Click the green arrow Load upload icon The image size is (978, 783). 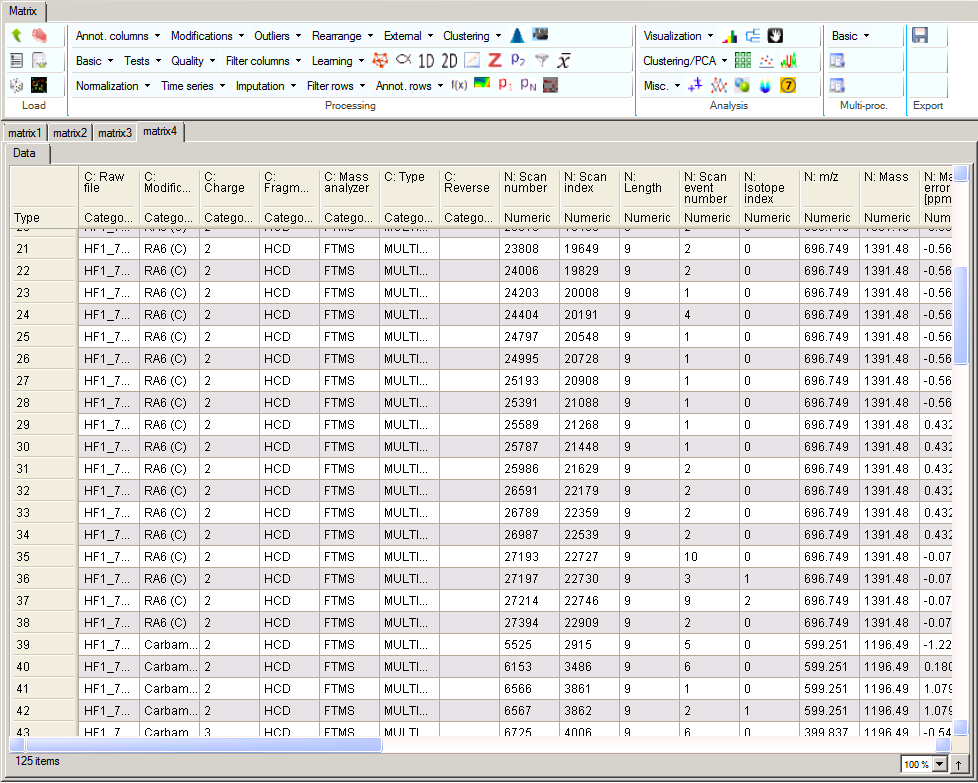pyautogui.click(x=17, y=35)
